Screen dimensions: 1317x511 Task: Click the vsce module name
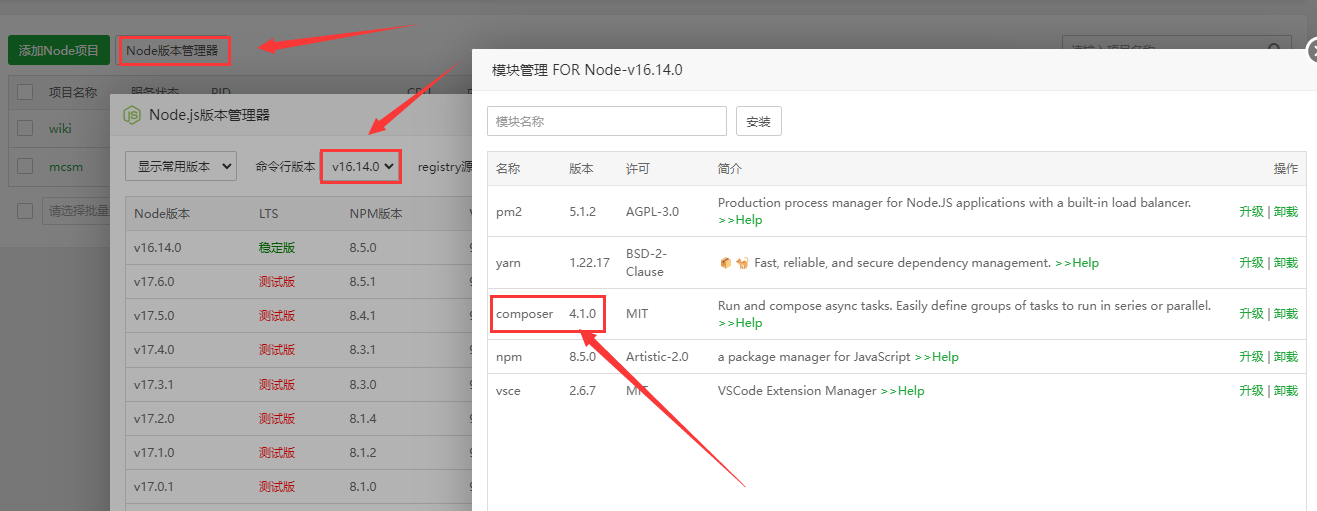[508, 391]
